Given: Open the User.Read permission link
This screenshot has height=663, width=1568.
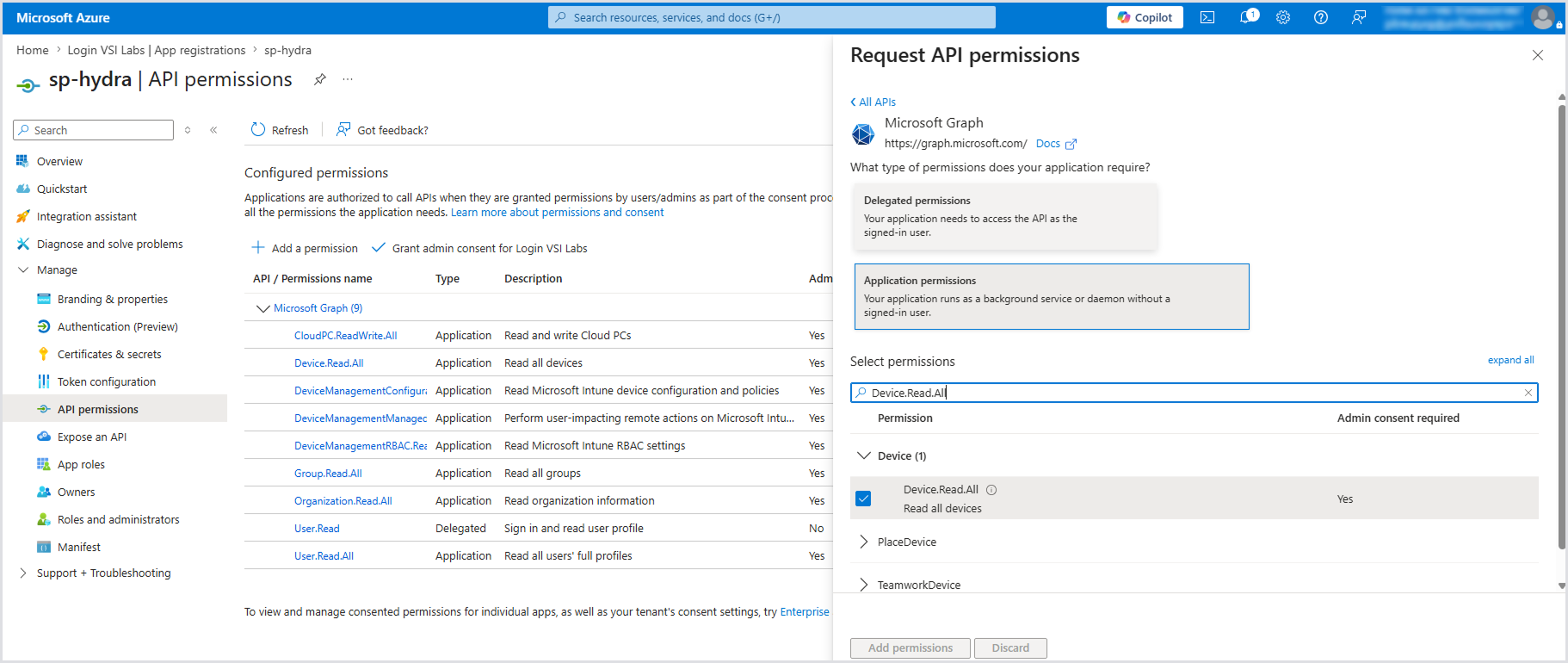Looking at the screenshot, I should tap(317, 529).
